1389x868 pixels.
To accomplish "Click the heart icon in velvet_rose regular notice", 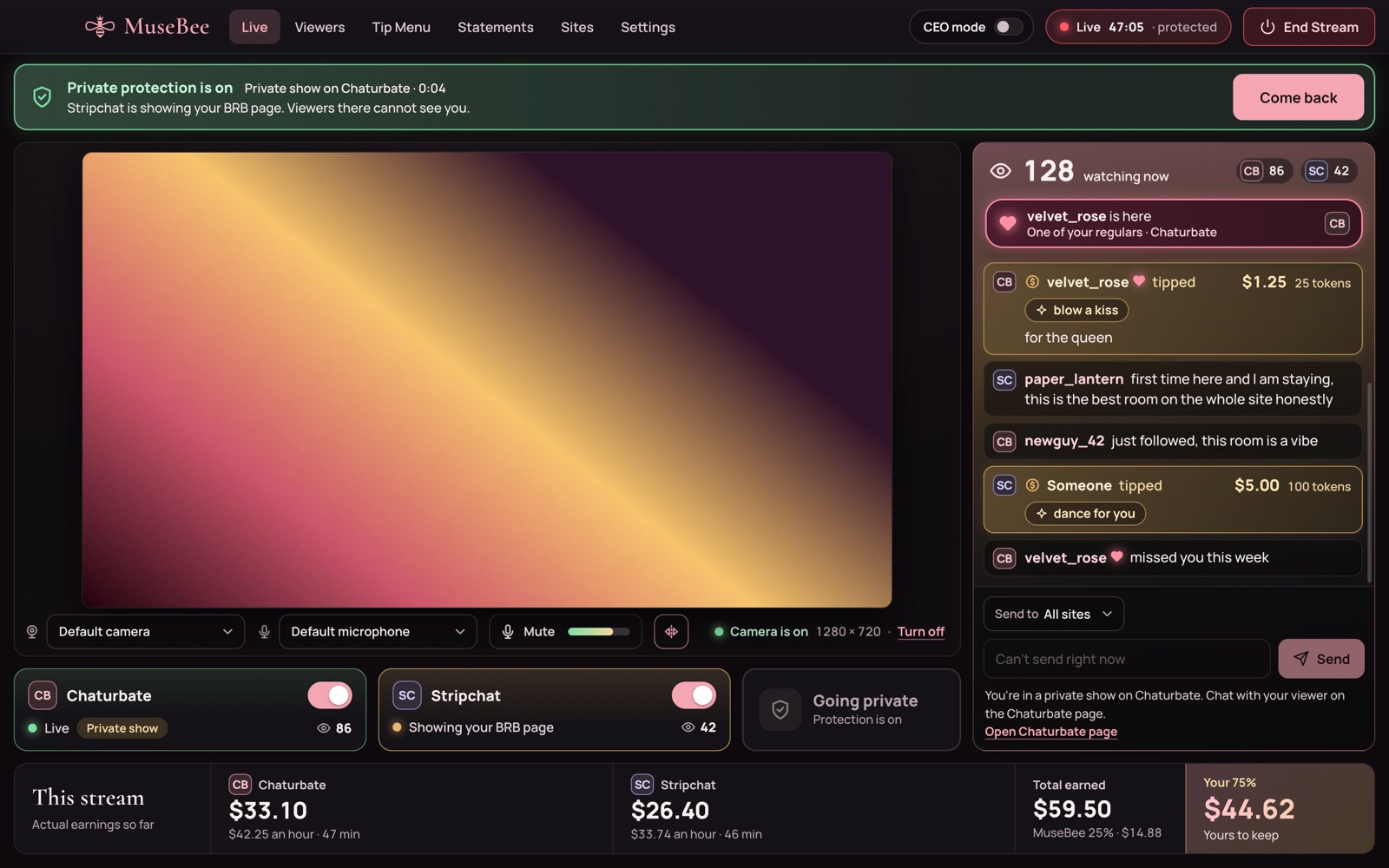I will click(x=1007, y=223).
